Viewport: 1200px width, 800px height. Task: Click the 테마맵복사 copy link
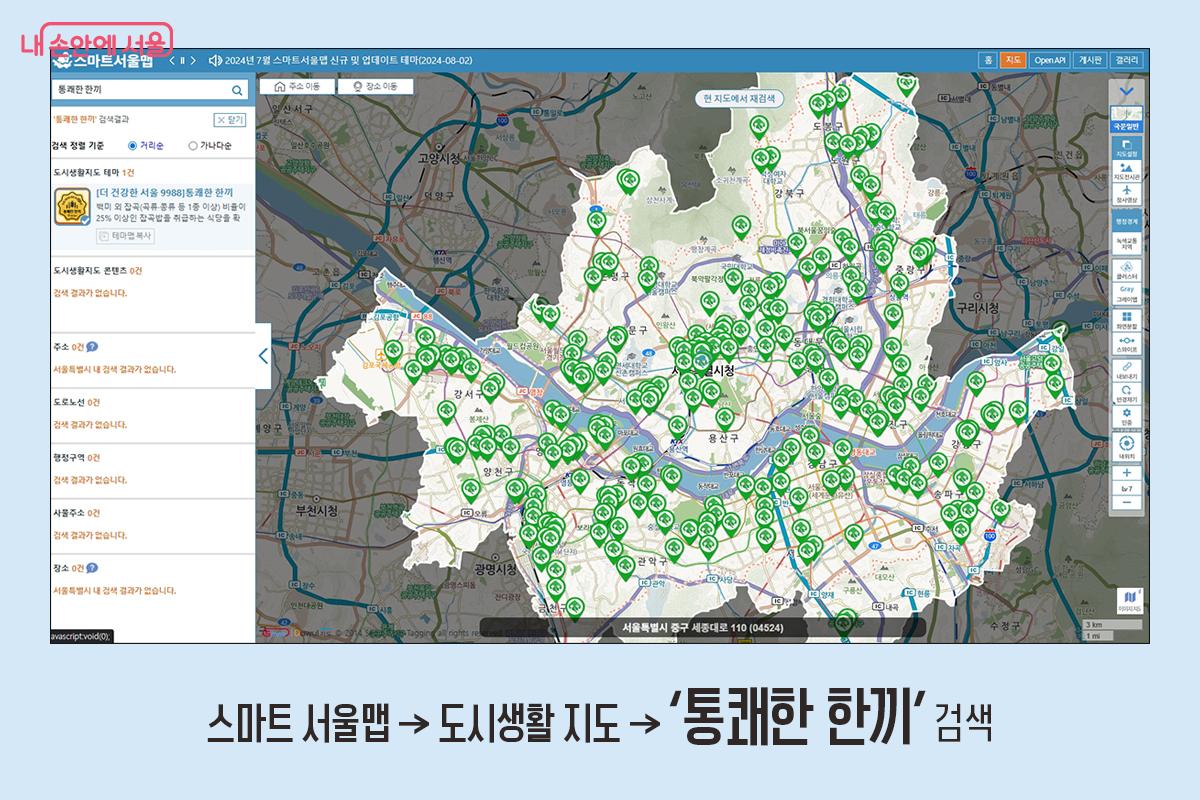[x=126, y=235]
